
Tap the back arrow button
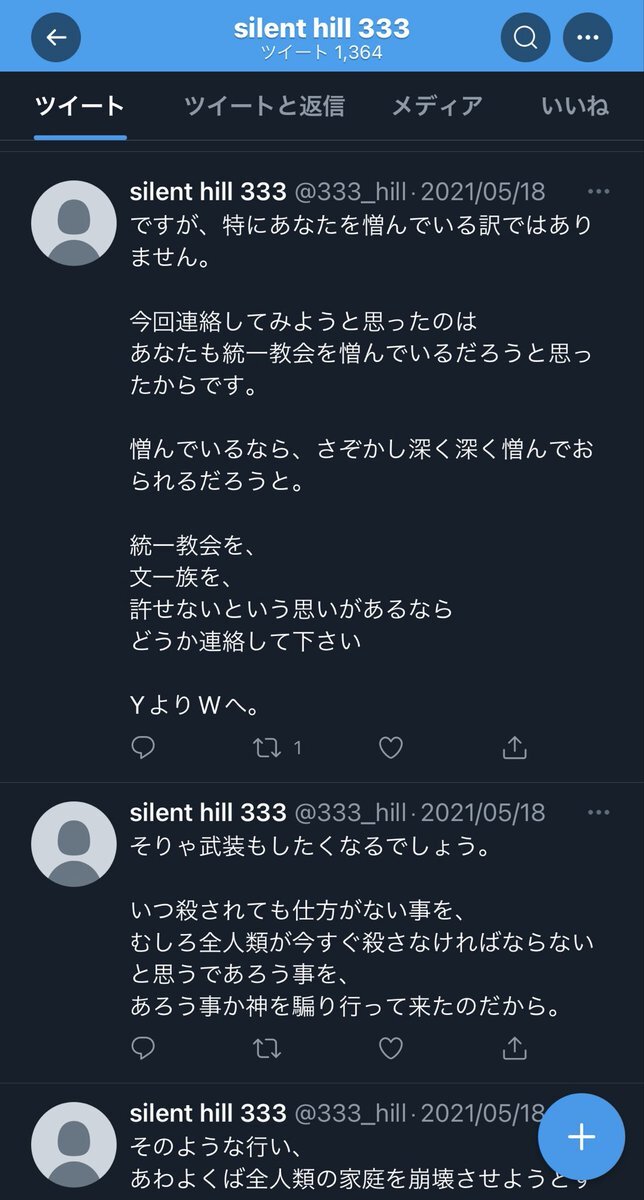pyautogui.click(x=56, y=38)
